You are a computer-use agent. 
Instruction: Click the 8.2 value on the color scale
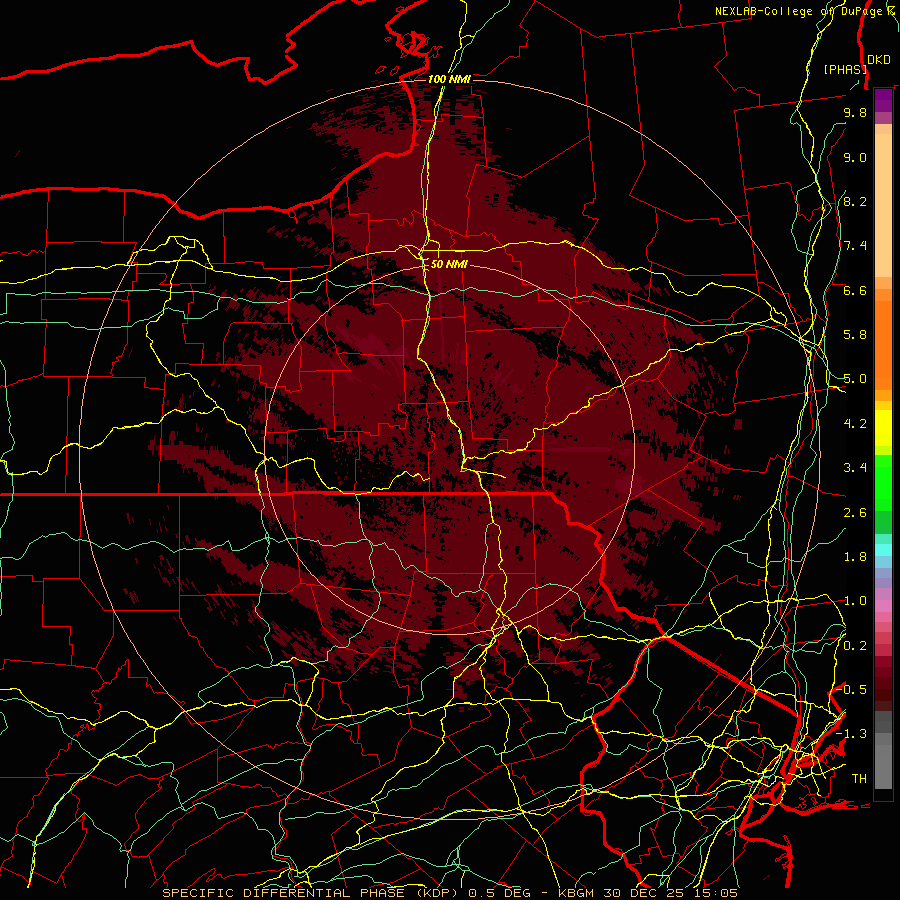[x=855, y=201]
